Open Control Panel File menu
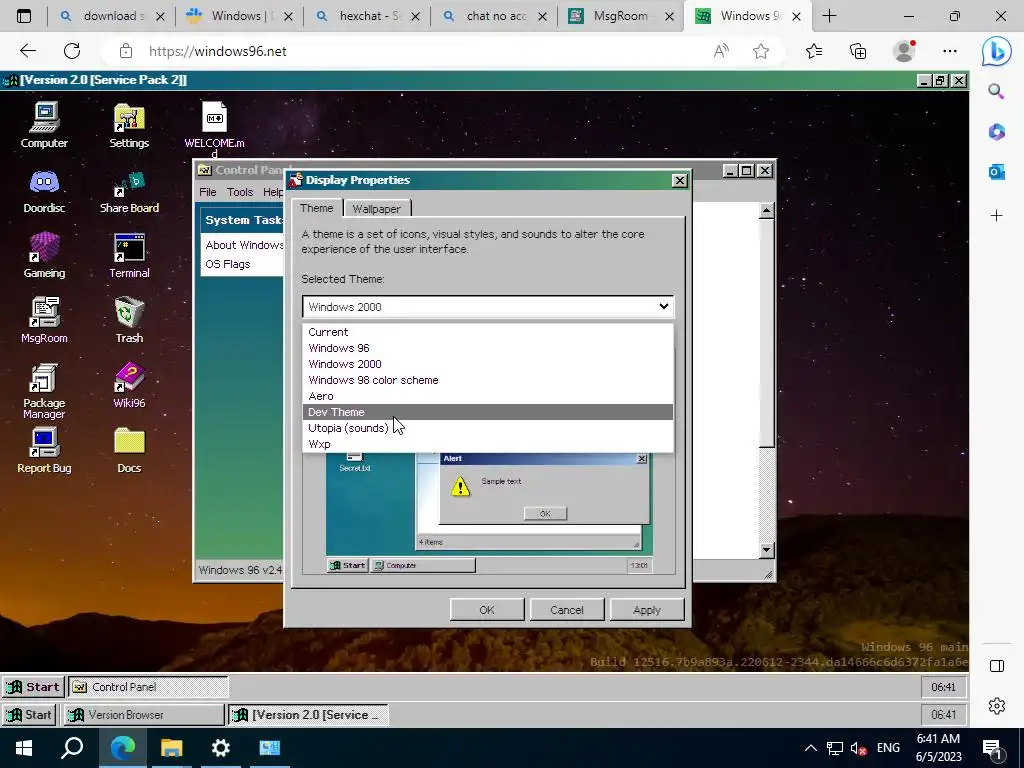This screenshot has height=768, width=1024. point(208,192)
